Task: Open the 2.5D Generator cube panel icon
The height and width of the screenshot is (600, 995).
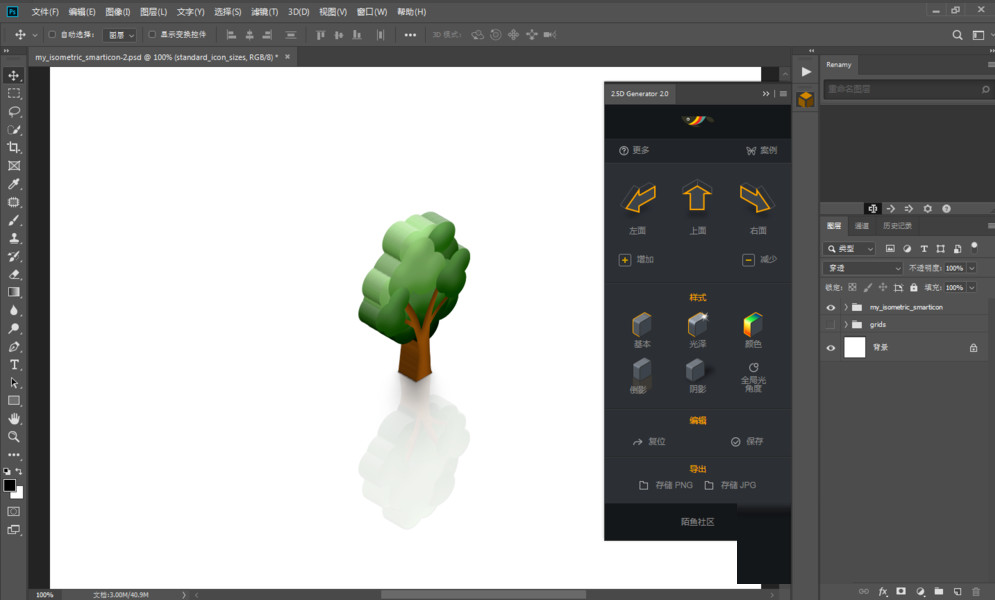Action: (806, 100)
